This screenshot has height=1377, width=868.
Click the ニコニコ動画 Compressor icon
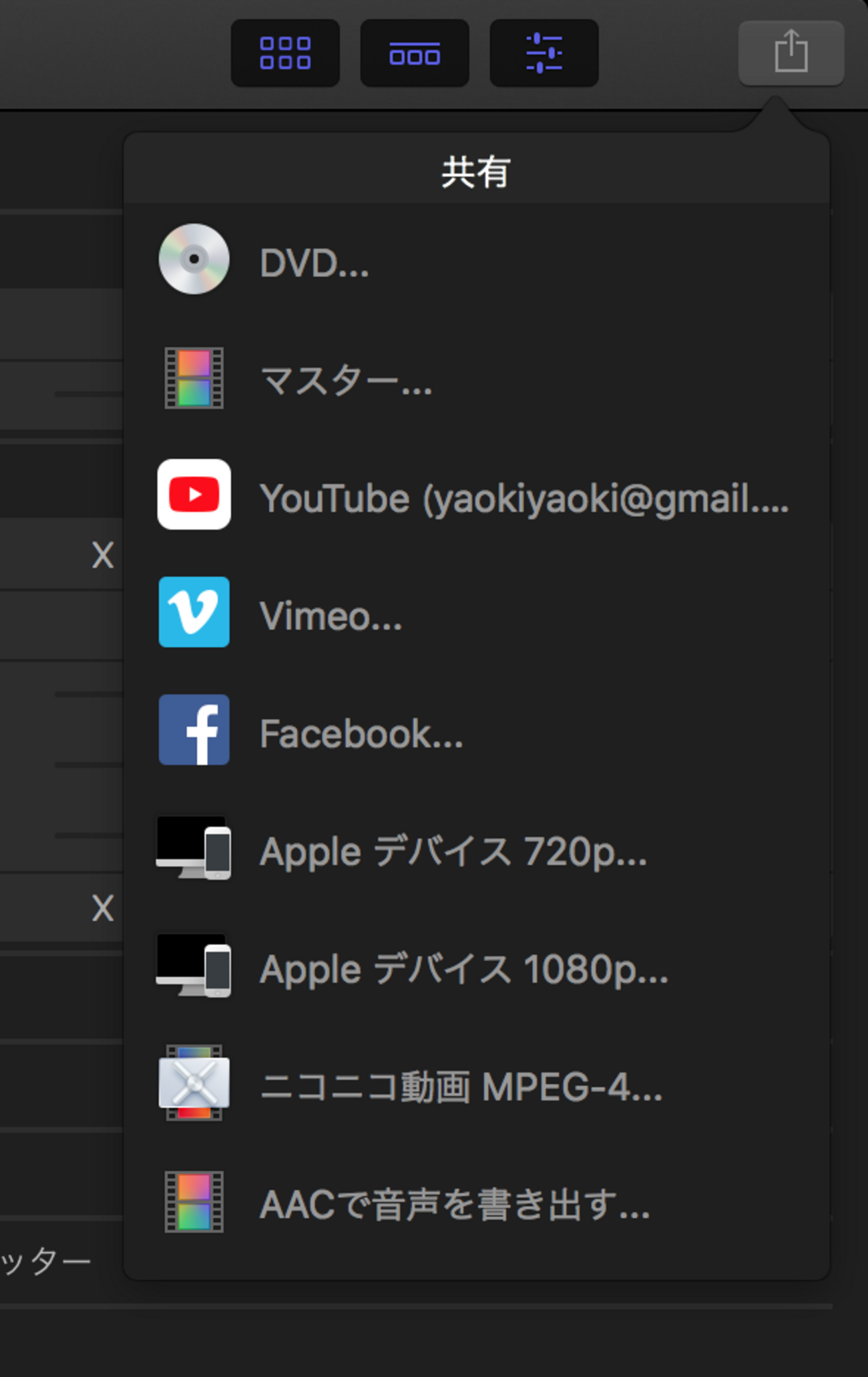coord(194,1083)
